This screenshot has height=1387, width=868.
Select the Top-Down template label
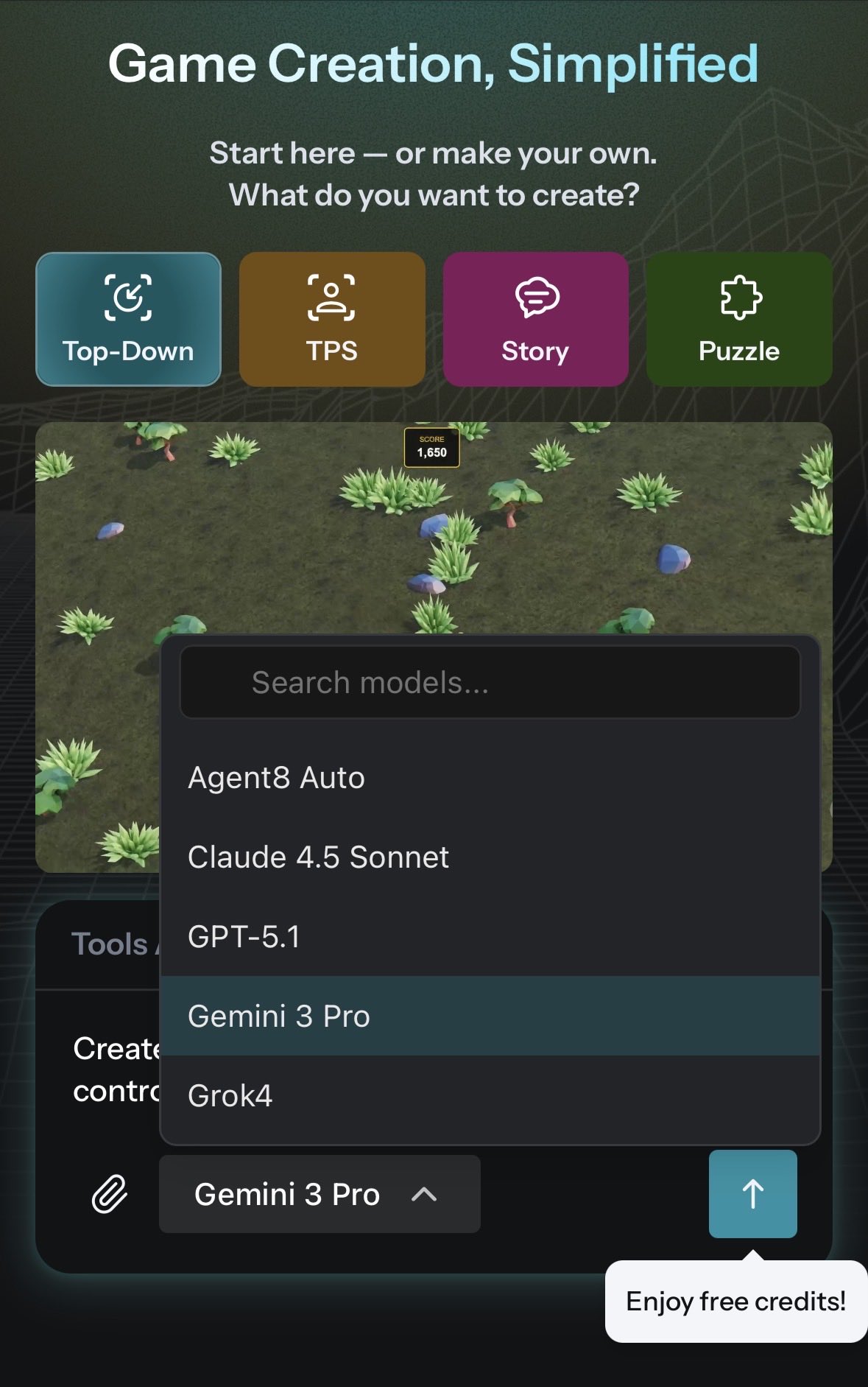click(128, 351)
